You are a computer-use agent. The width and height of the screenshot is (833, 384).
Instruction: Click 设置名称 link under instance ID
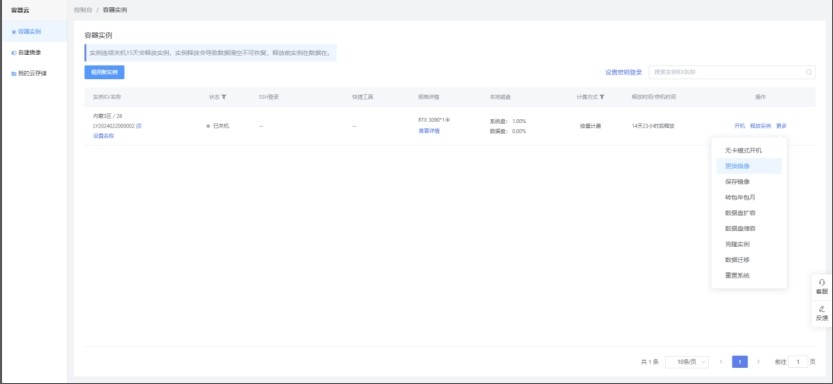coord(104,135)
